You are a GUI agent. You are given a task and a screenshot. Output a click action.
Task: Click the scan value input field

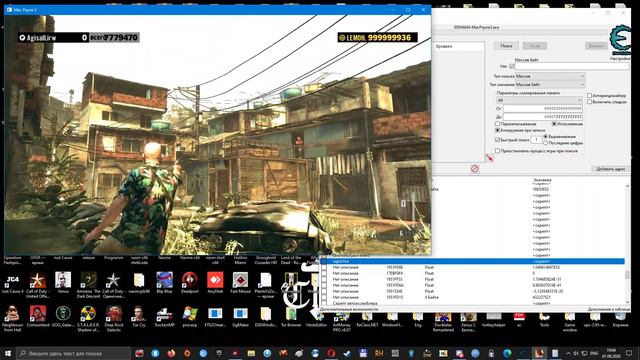pos(572,66)
